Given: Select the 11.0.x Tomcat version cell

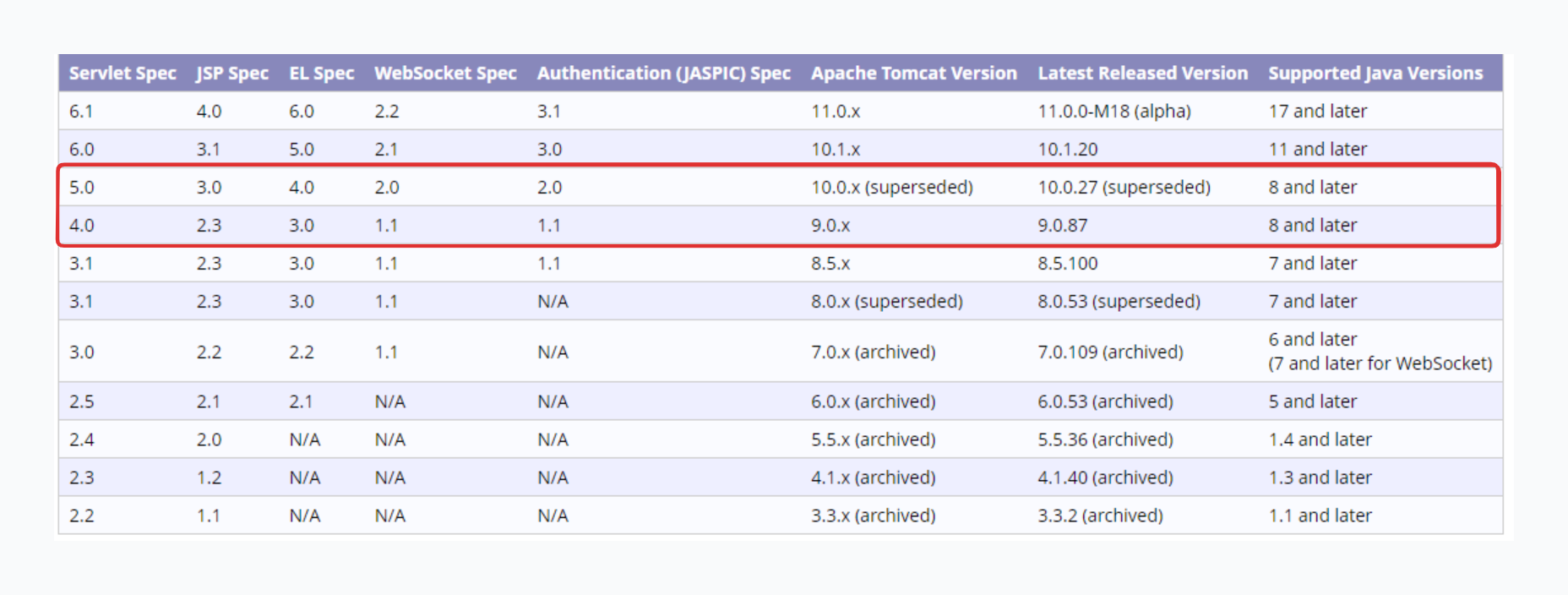Looking at the screenshot, I should click(836, 112).
